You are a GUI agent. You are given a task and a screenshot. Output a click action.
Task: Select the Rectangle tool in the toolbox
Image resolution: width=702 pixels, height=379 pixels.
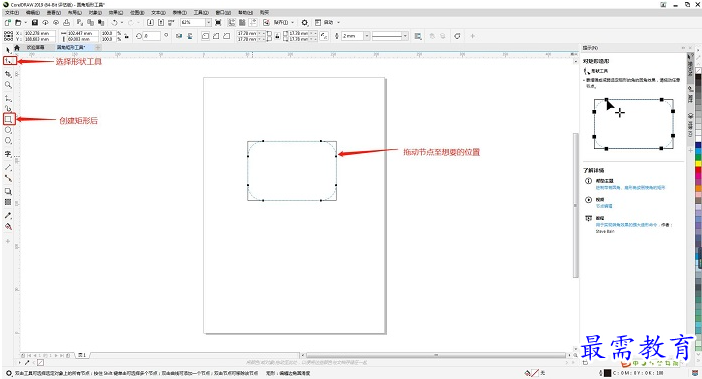coord(9,119)
